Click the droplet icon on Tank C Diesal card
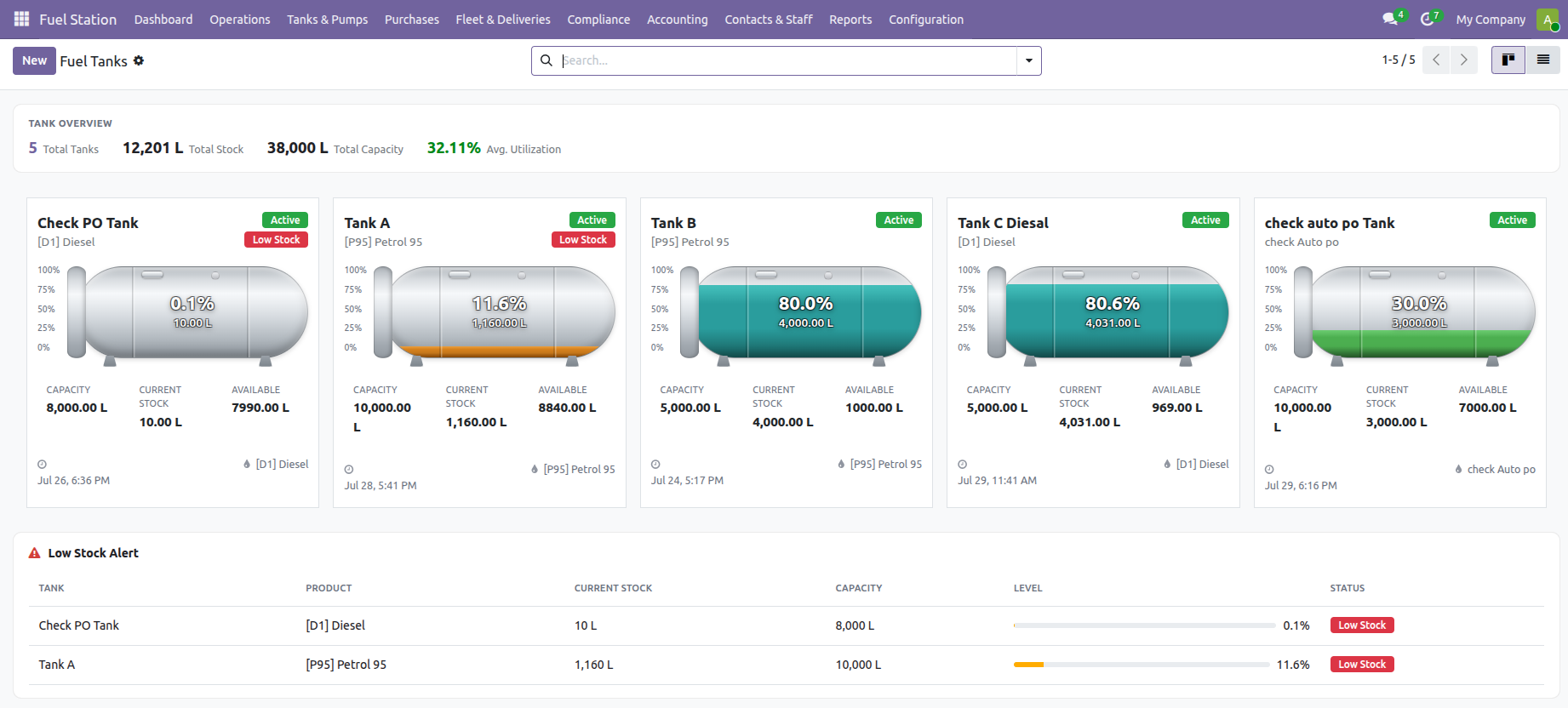 1167,464
